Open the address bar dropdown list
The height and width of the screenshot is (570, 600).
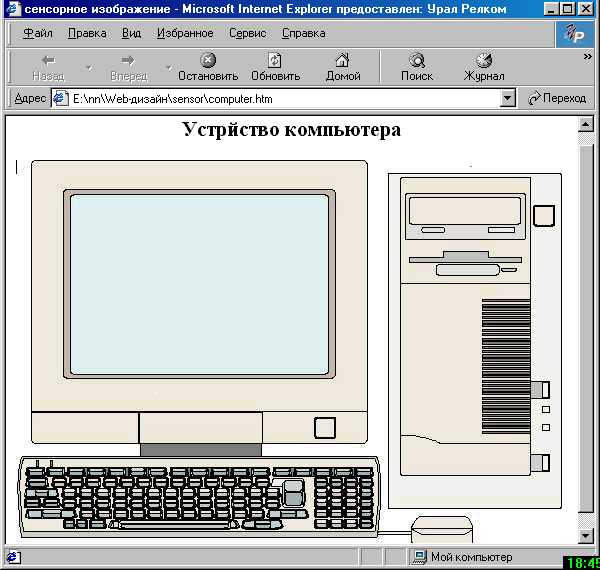tap(507, 99)
